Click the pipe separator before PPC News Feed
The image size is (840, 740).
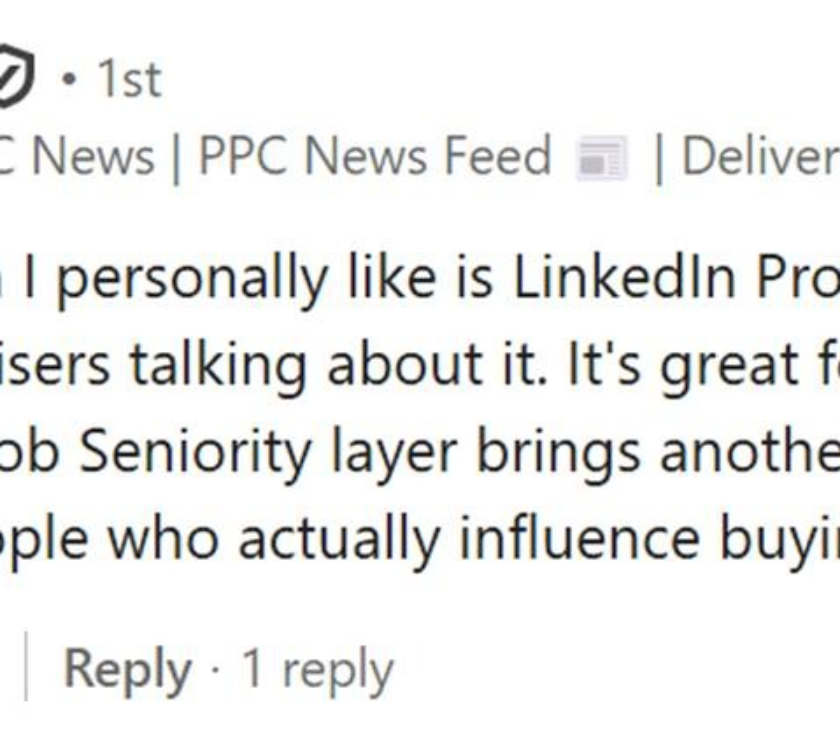[x=176, y=159]
